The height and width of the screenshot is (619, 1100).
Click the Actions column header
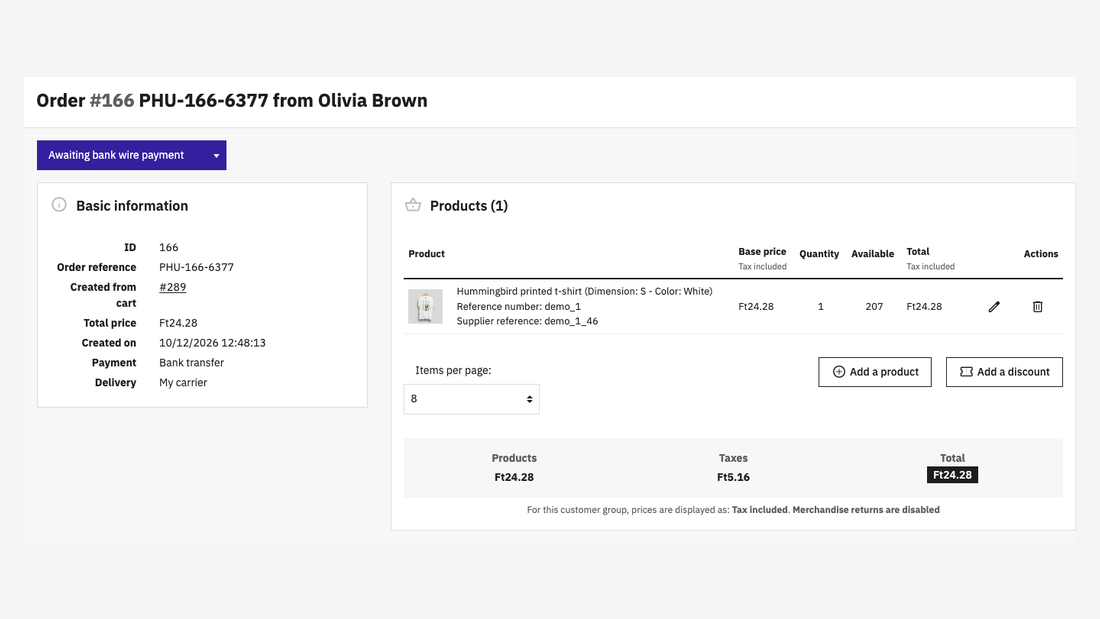(x=1040, y=254)
